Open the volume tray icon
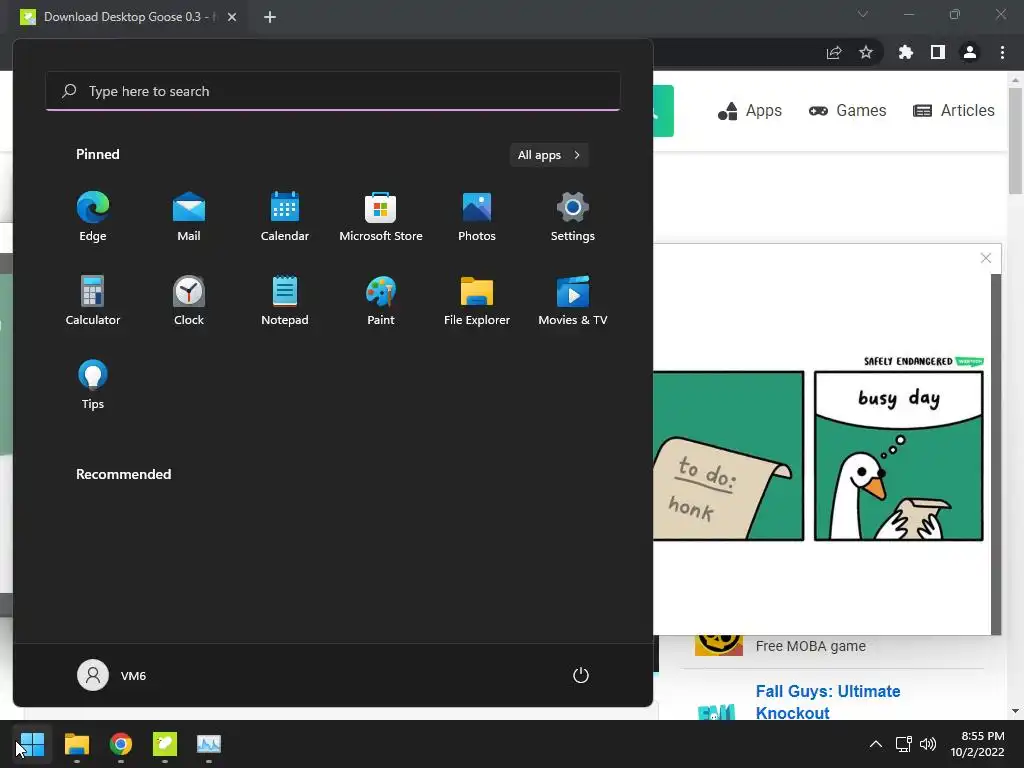 927,744
